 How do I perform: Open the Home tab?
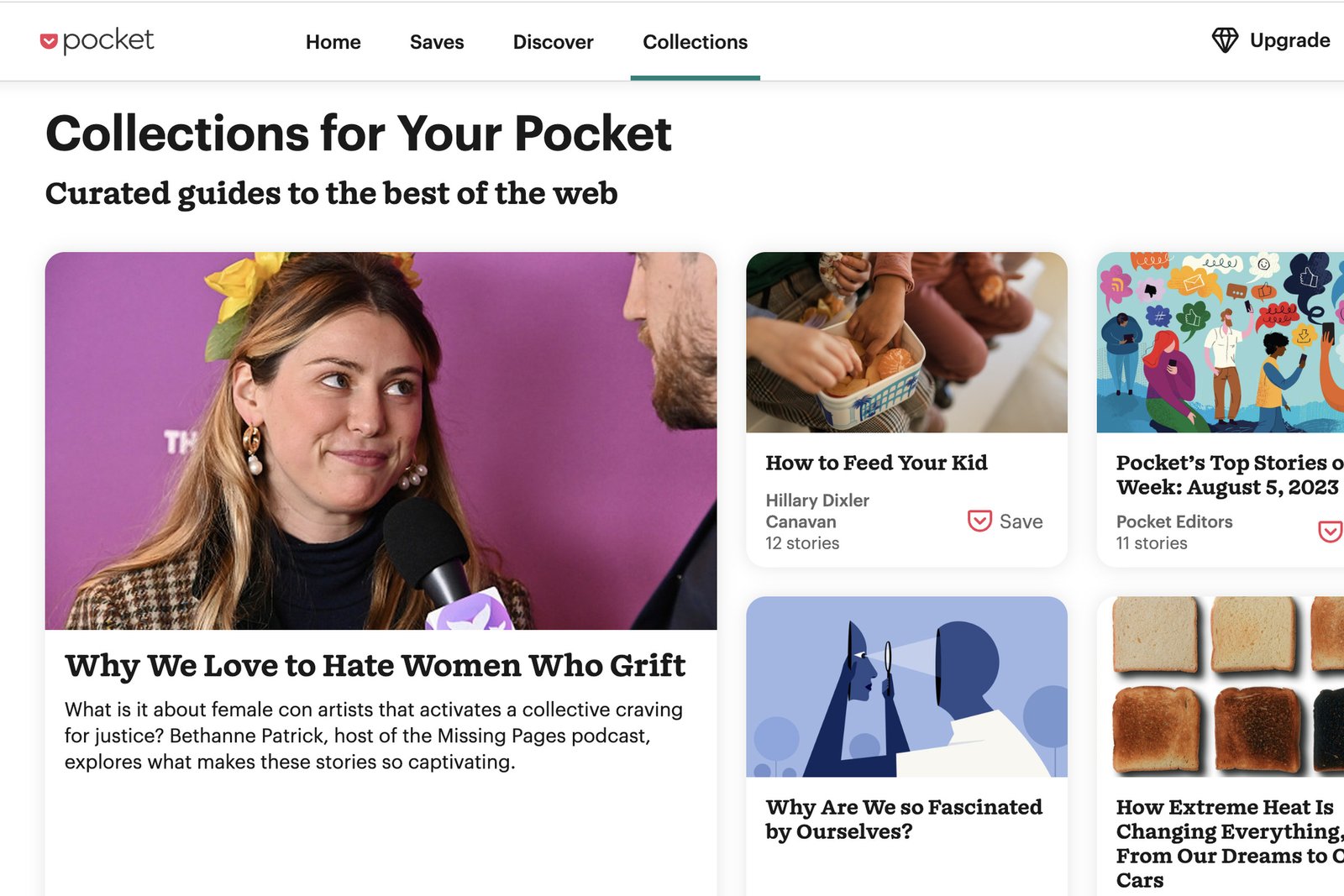point(333,42)
